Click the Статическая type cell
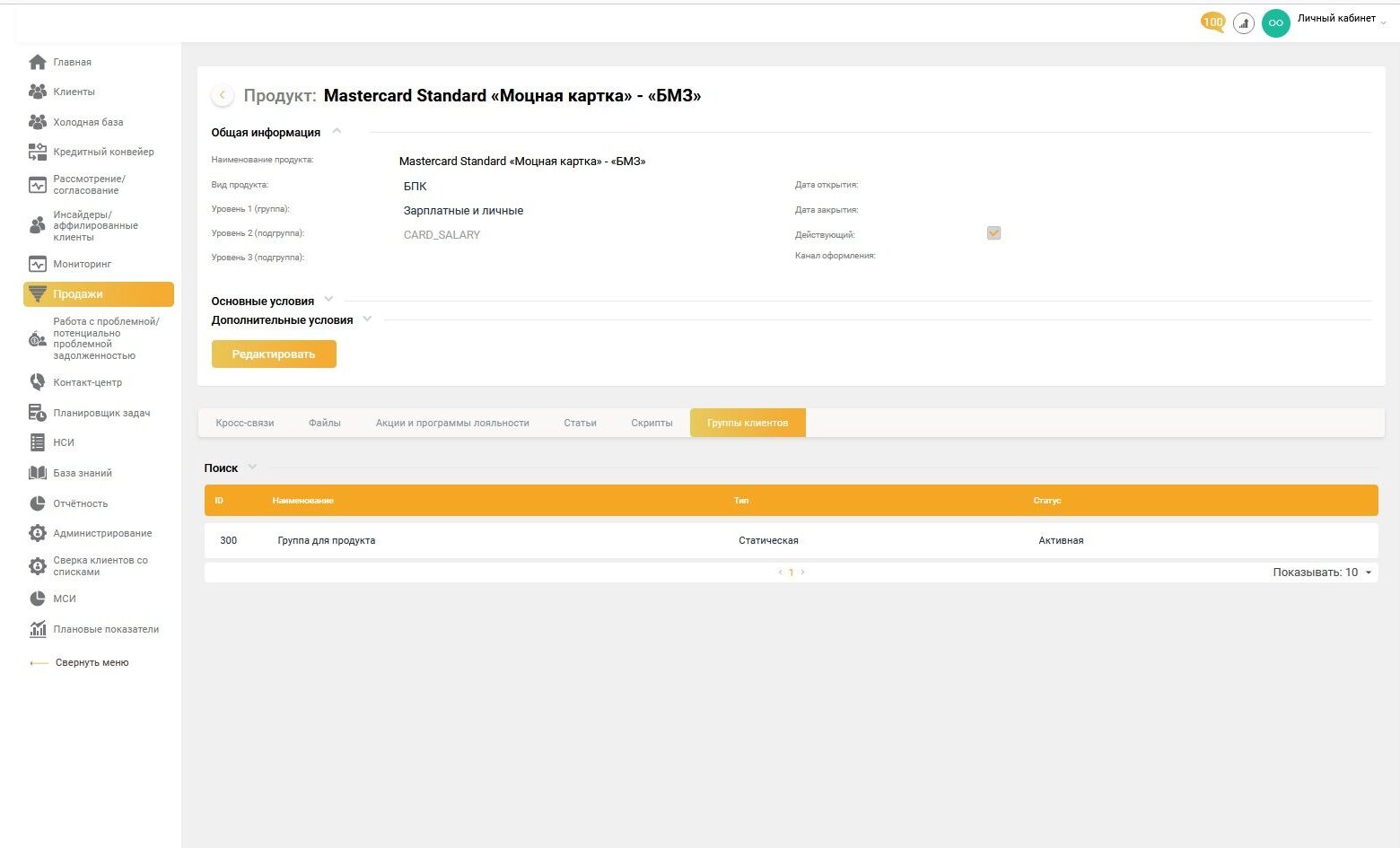The width and height of the screenshot is (1400, 848). pos(768,540)
